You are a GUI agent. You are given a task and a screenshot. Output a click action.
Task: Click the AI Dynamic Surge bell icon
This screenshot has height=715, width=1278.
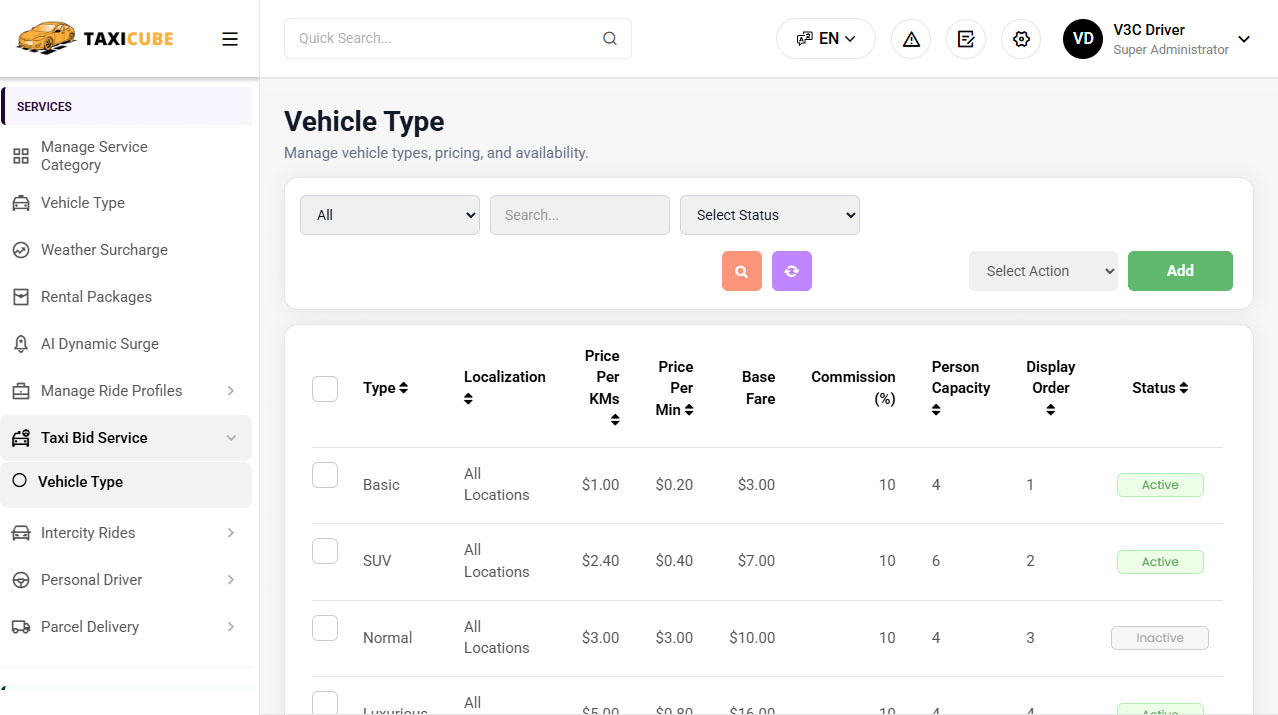pos(20,344)
